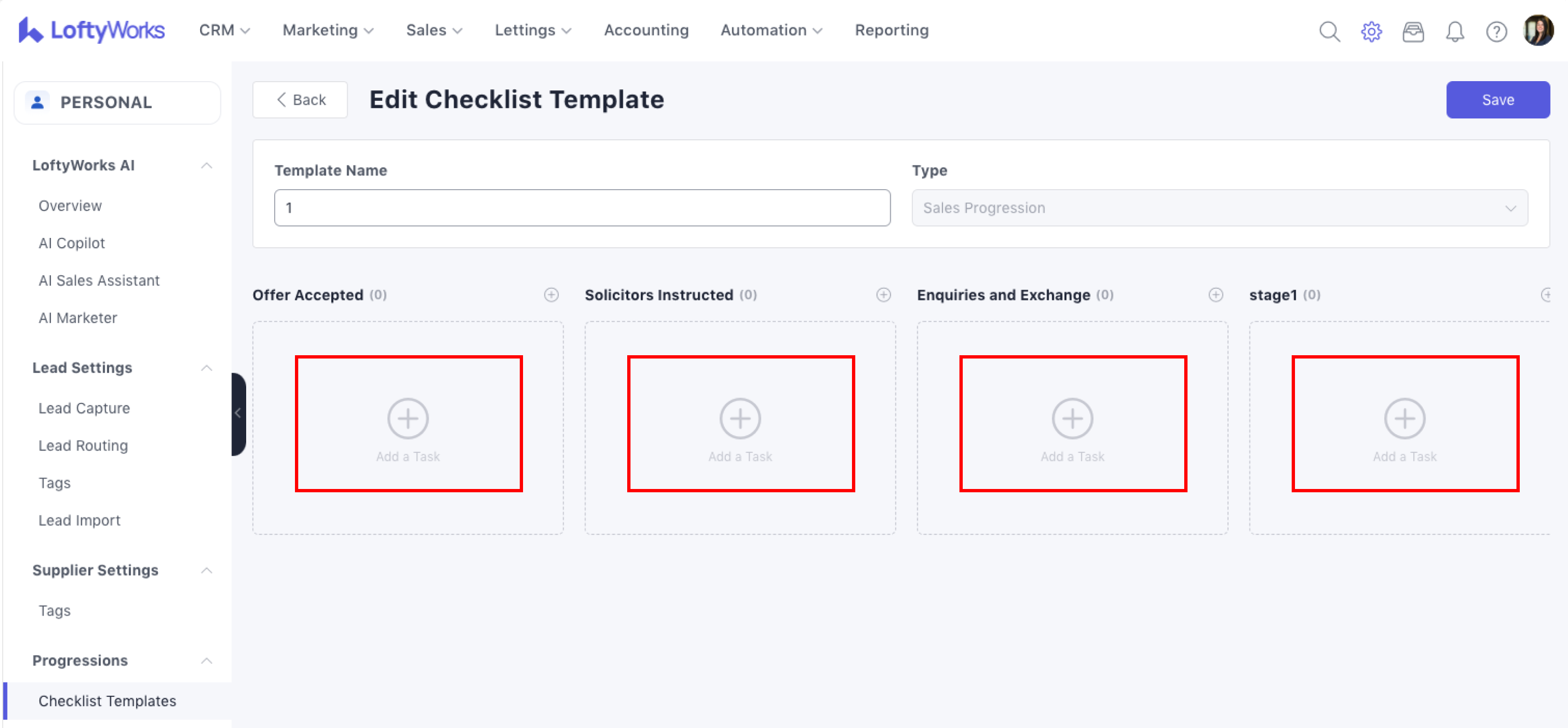Click the Template Name input field
1568x728 pixels.
pyautogui.click(x=581, y=208)
